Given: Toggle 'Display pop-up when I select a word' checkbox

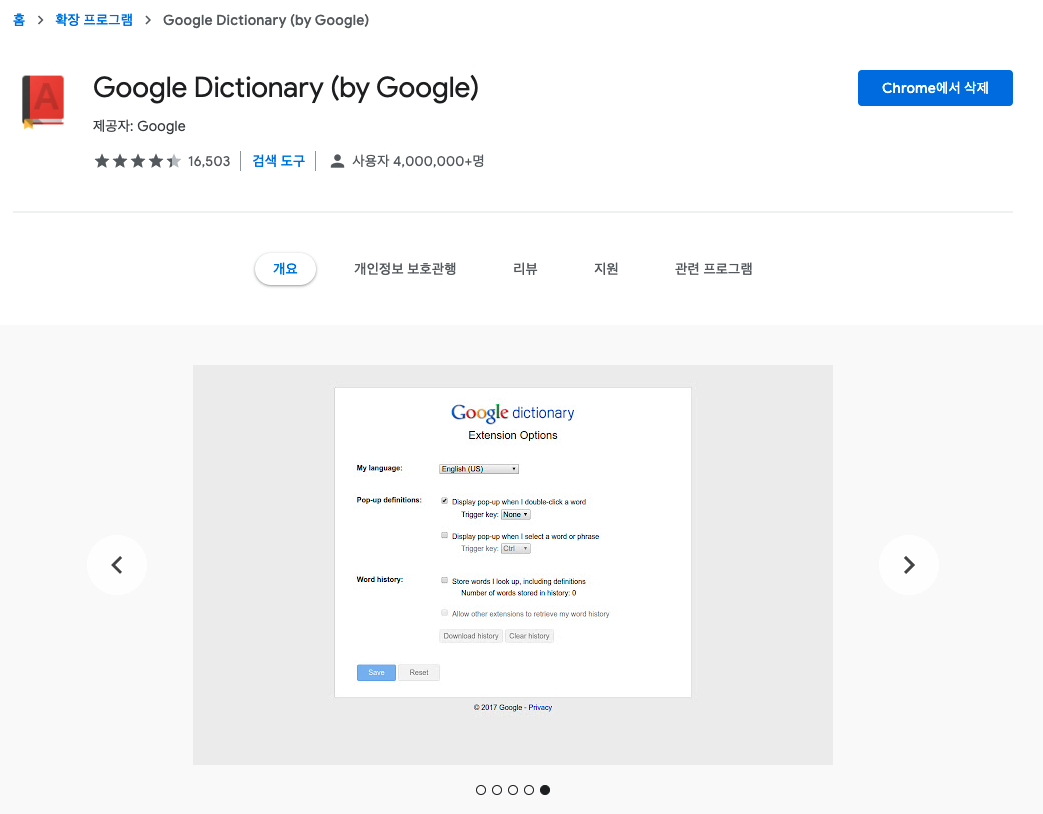Looking at the screenshot, I should (x=444, y=535).
